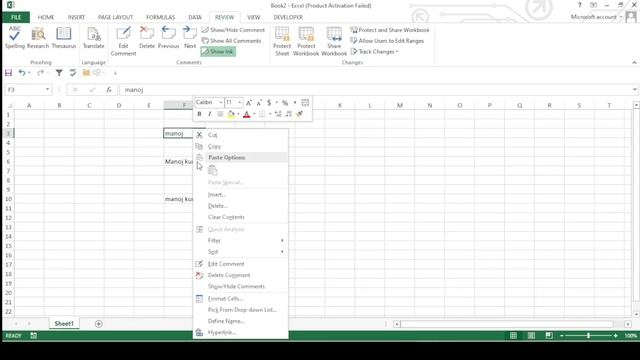Center align from mini toolbar
Screen dimensions: 640x360
pos(220,114)
